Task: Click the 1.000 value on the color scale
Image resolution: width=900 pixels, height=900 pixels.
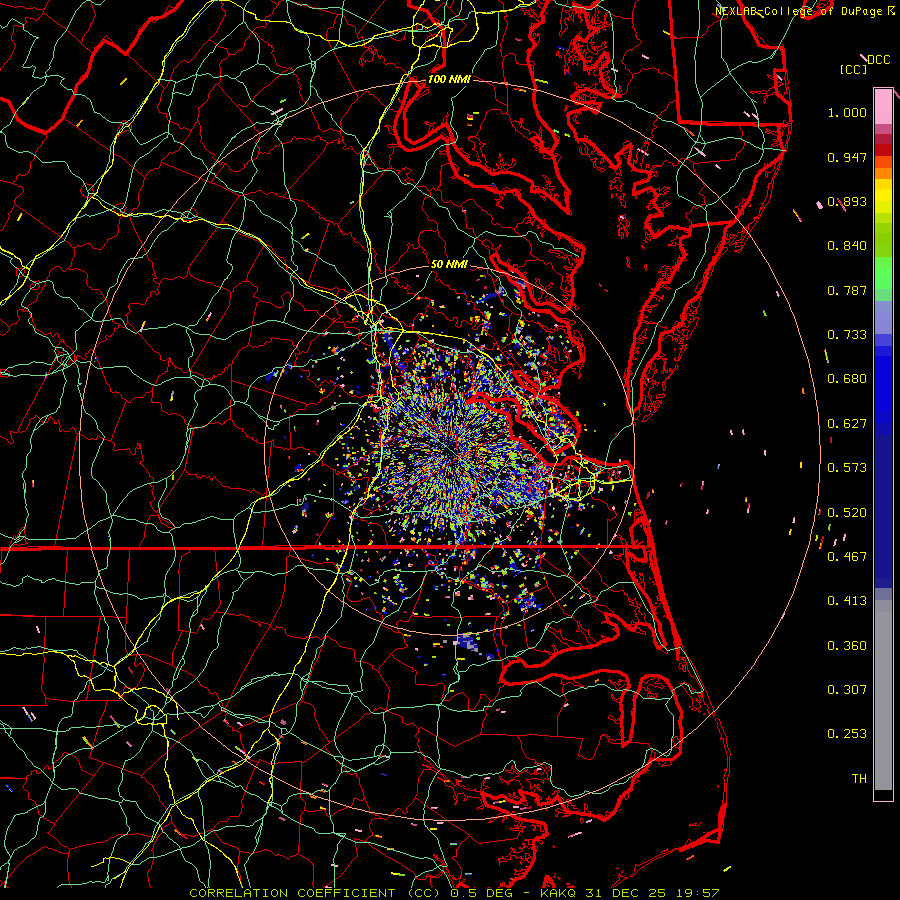Action: 847,112
